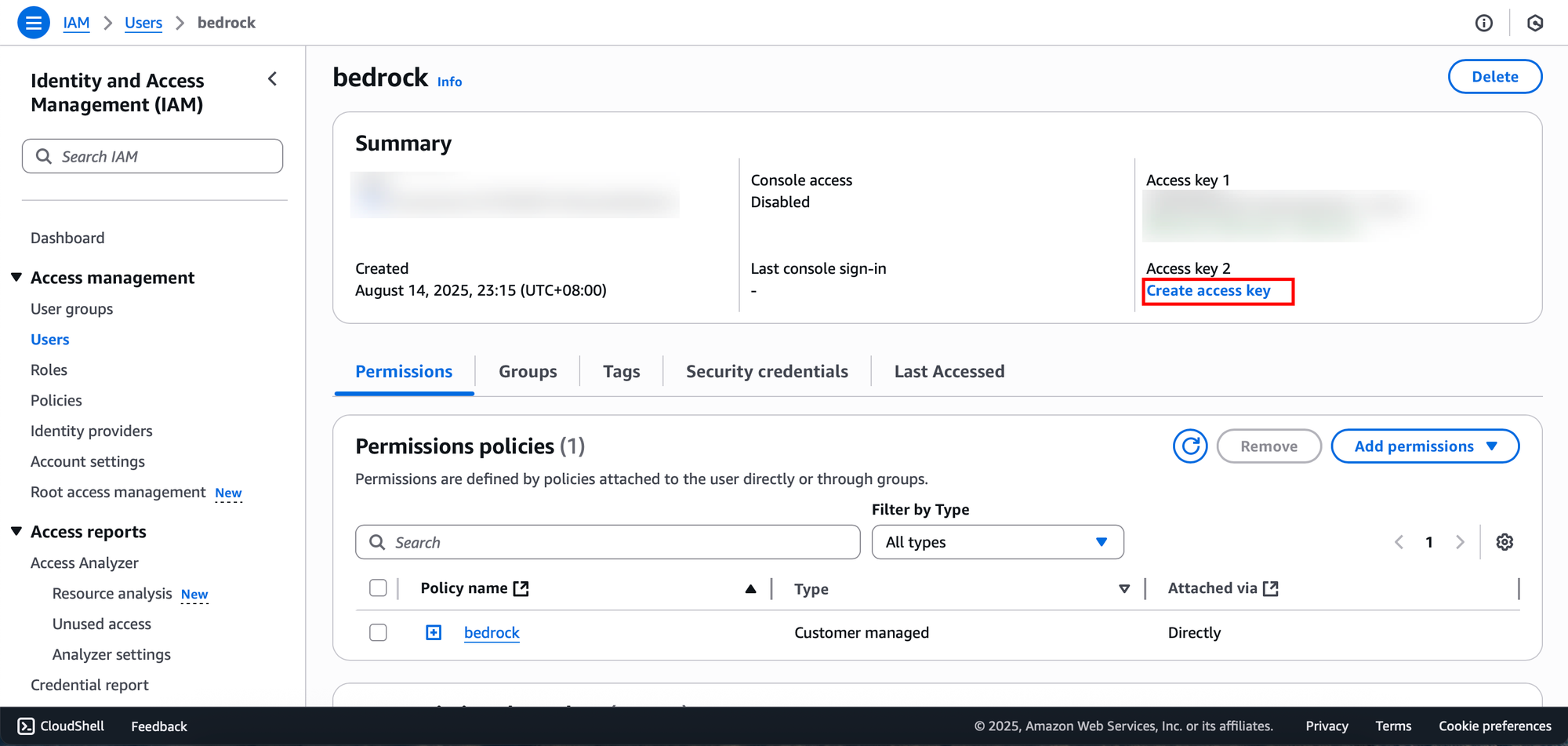Open the Last Accessed tab

[x=949, y=372]
